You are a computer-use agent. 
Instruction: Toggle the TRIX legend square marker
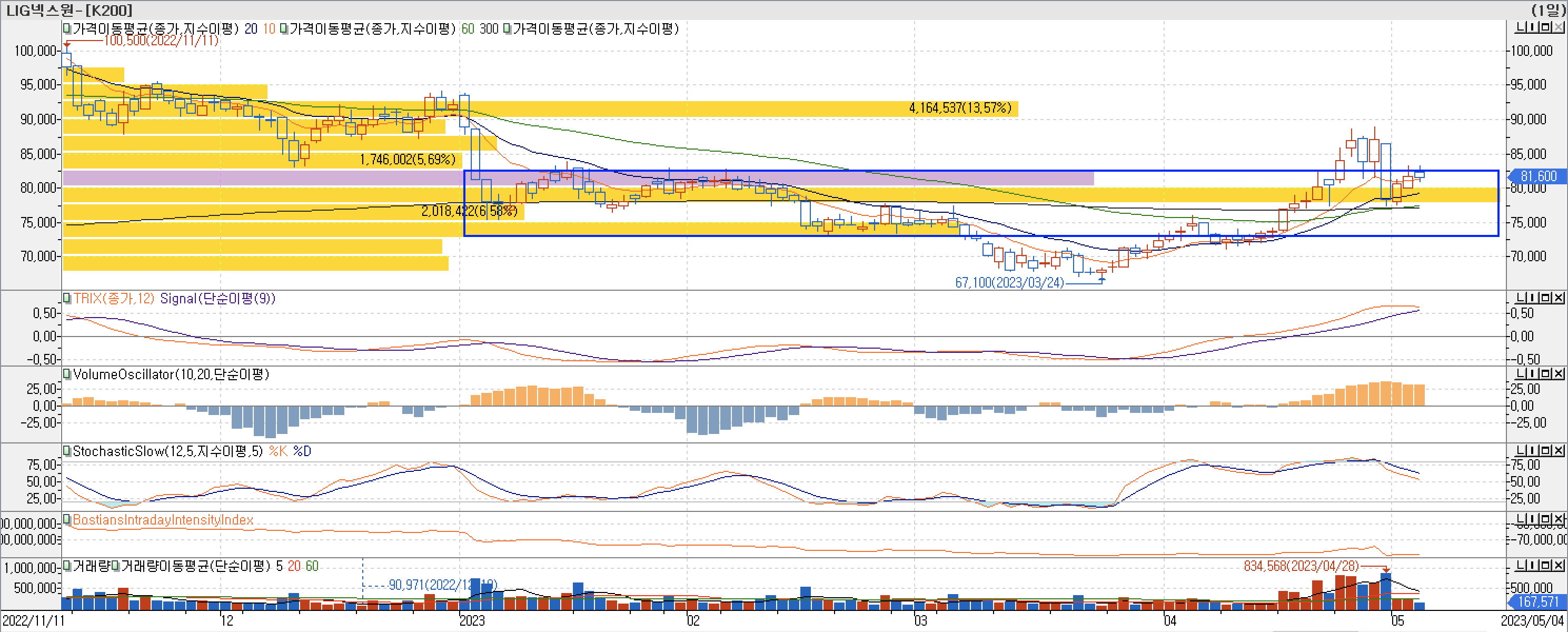tap(67, 298)
